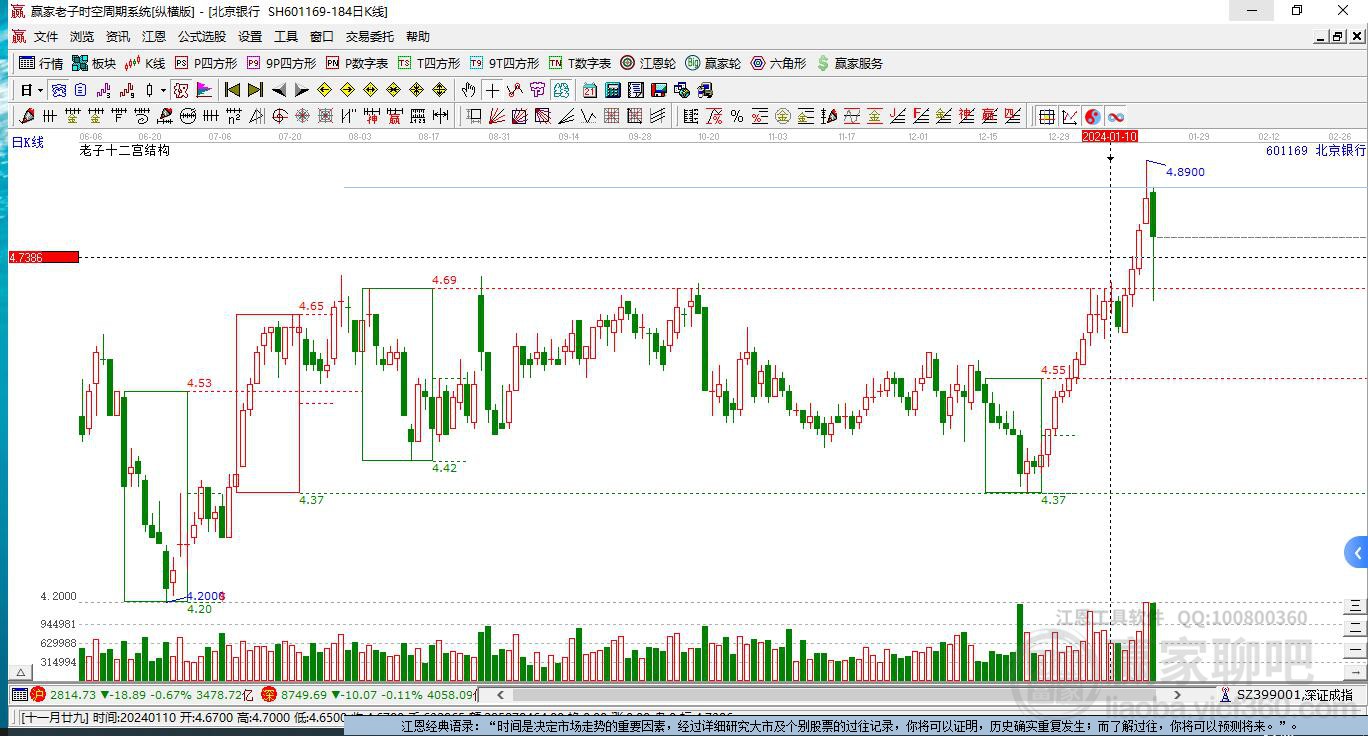Click the yellow diamond right-arrow icon
Screen dimensions: 1368x736
347,90
